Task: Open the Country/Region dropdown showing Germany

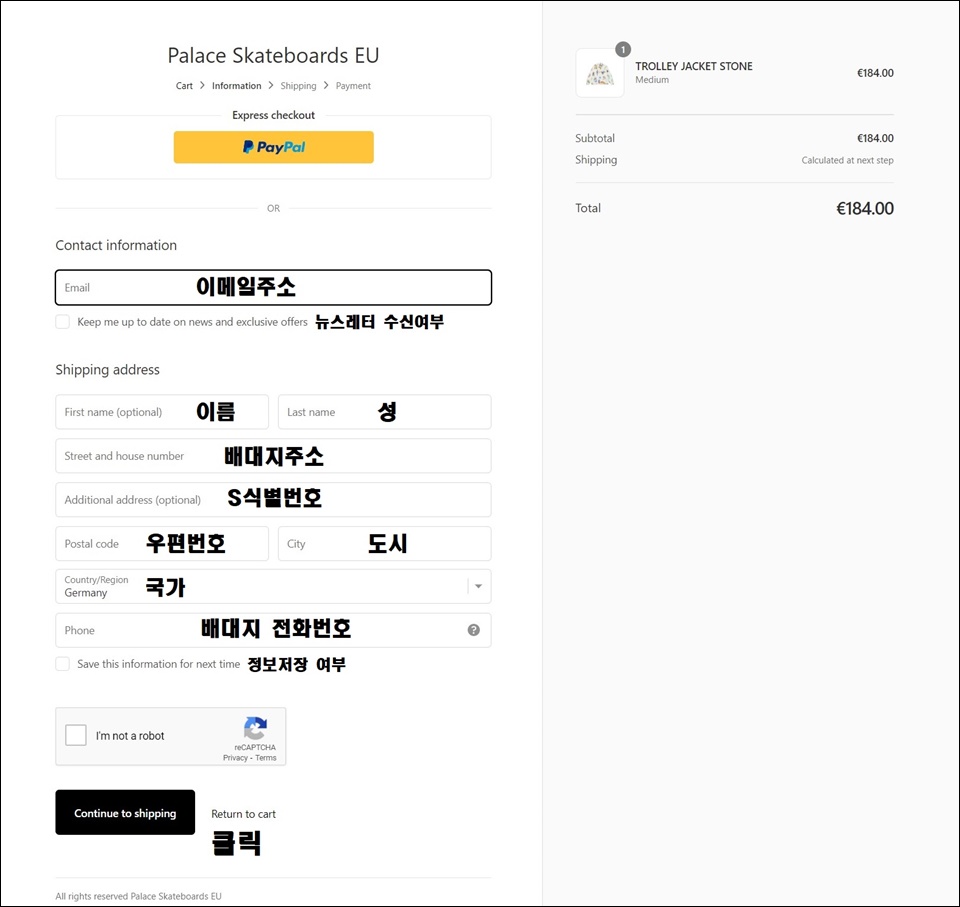Action: point(273,587)
